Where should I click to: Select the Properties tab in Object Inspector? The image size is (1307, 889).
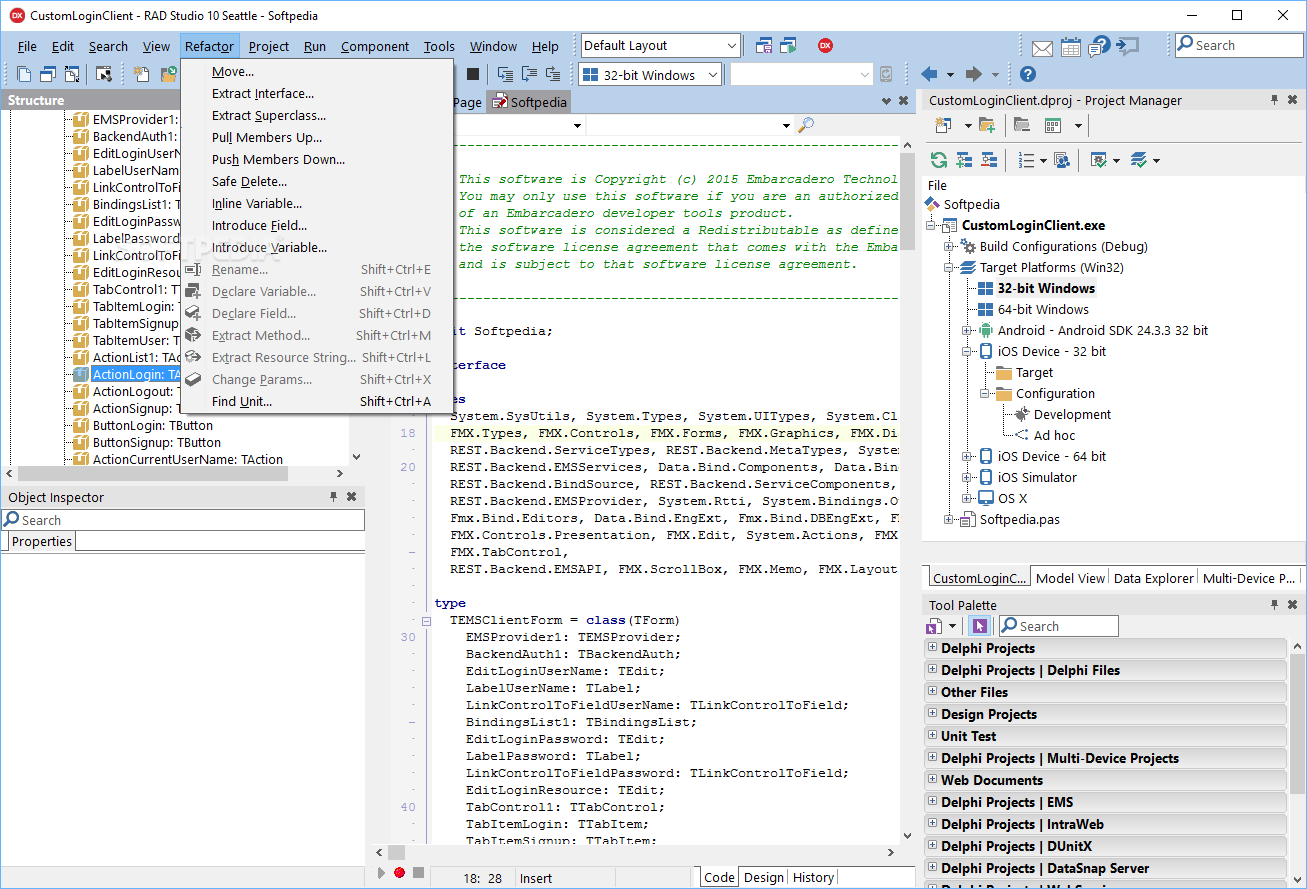(42, 541)
